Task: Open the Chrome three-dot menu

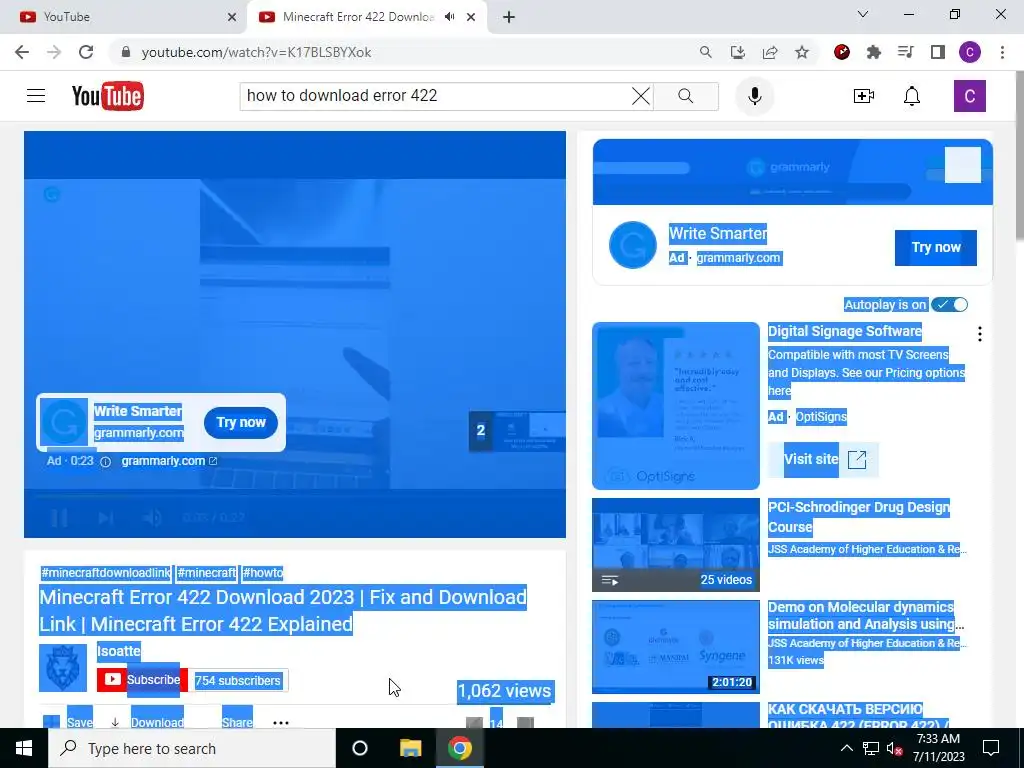Action: click(x=1002, y=52)
